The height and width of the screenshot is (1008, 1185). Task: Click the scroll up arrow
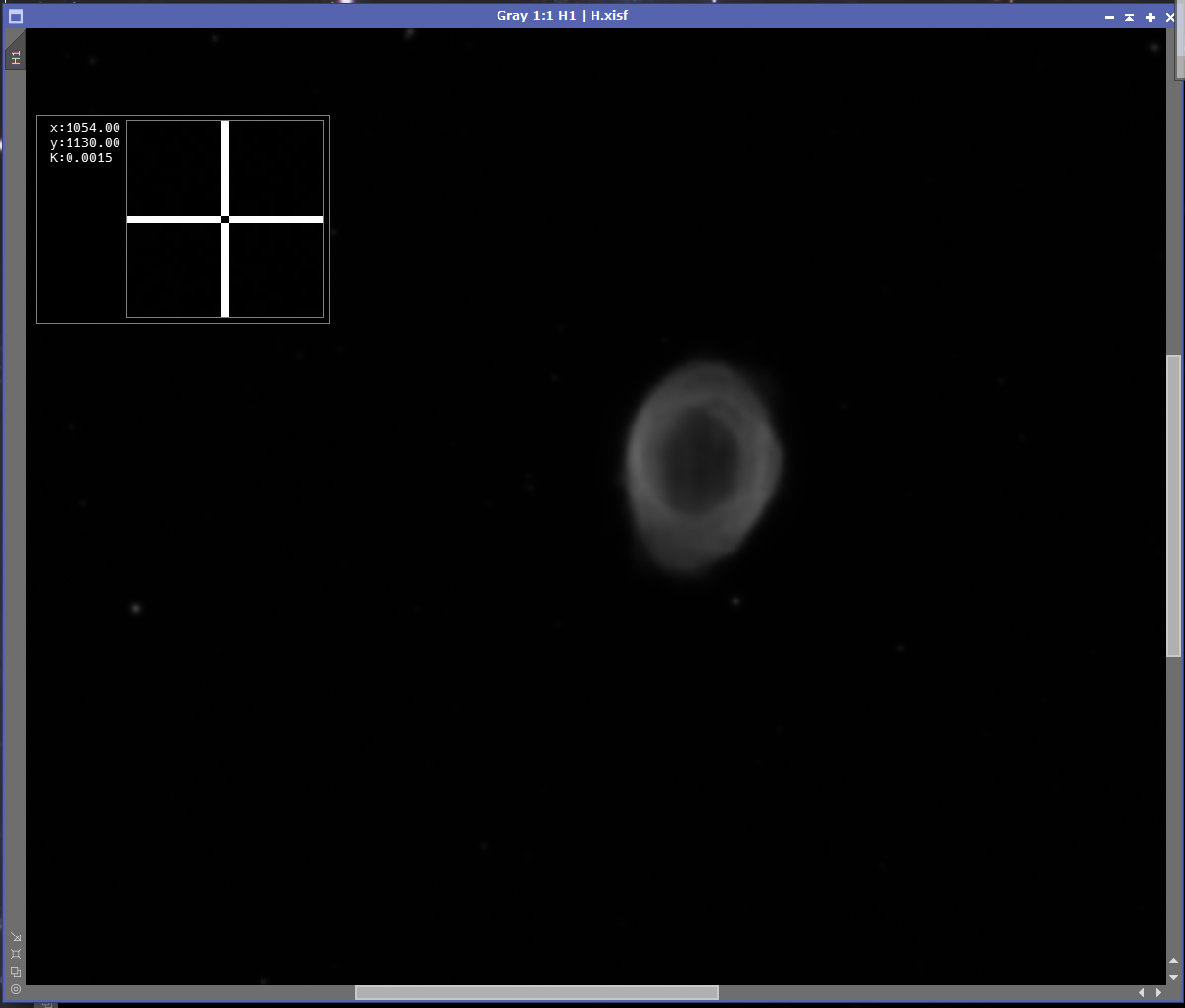(x=1174, y=961)
